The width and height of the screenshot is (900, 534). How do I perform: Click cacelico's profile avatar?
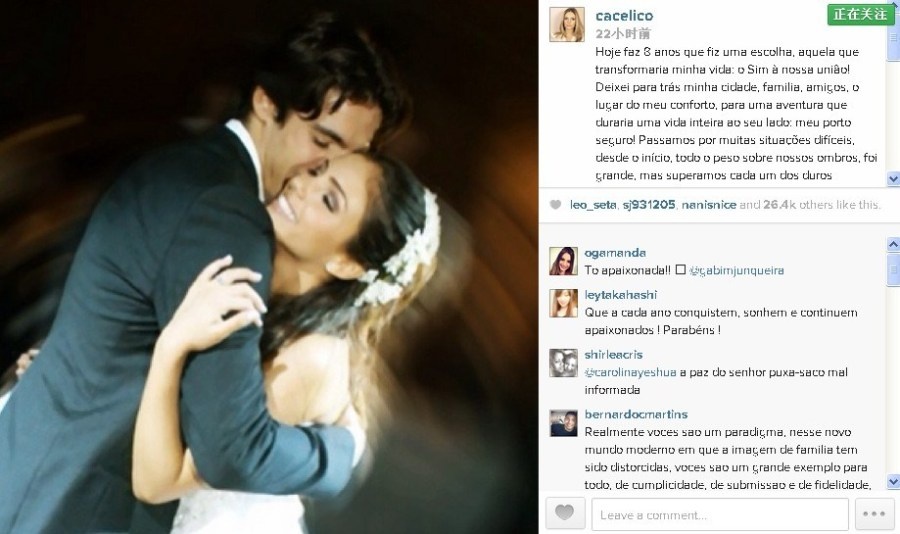(x=567, y=25)
